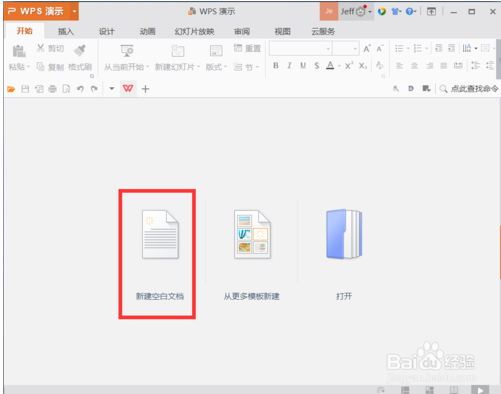501x394 pixels.
Task: Click the Je user avatar
Action: (x=329, y=11)
